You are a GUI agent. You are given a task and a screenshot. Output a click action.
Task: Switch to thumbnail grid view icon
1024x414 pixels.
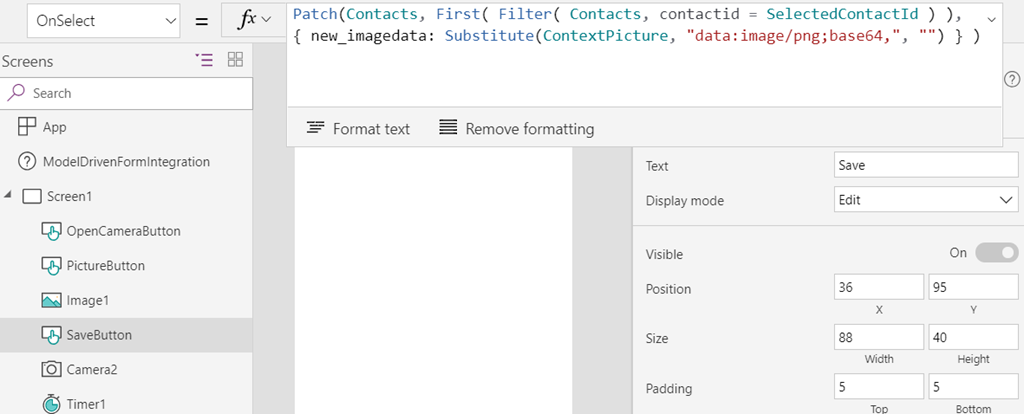(235, 59)
